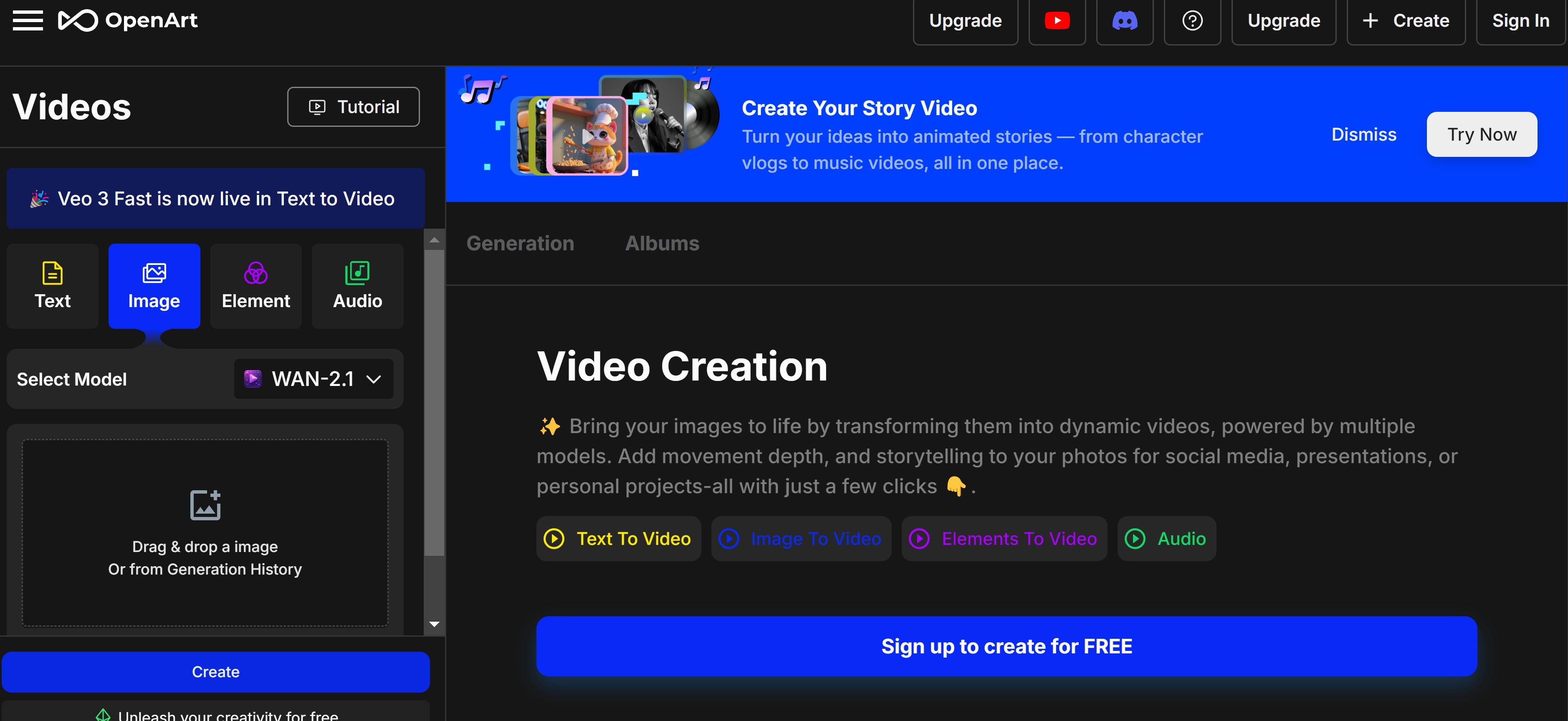This screenshot has height=721, width=1568.
Task: Click the Video Creation heading
Action: (682, 366)
